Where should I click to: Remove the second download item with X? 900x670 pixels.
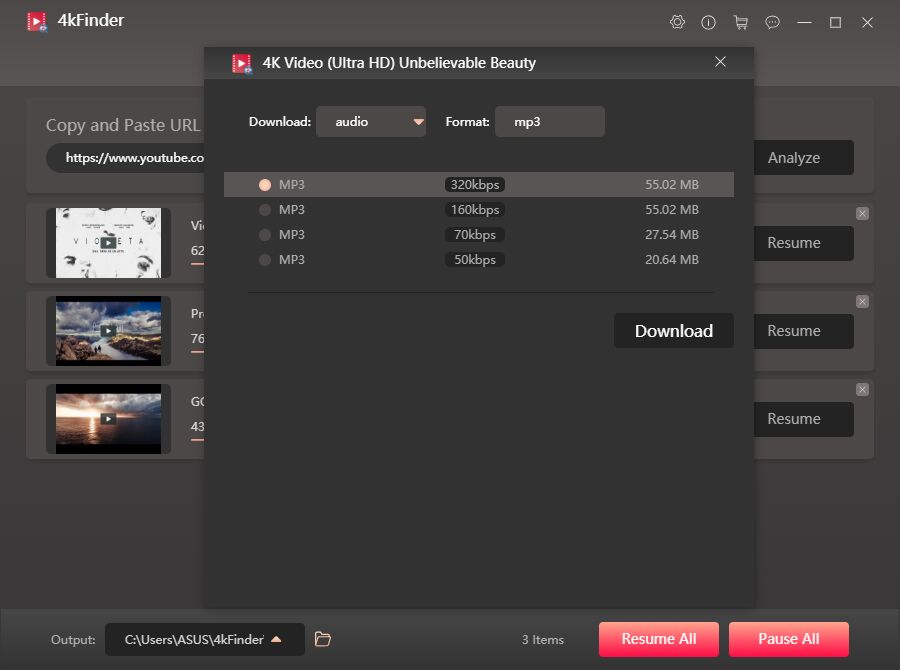(x=862, y=301)
